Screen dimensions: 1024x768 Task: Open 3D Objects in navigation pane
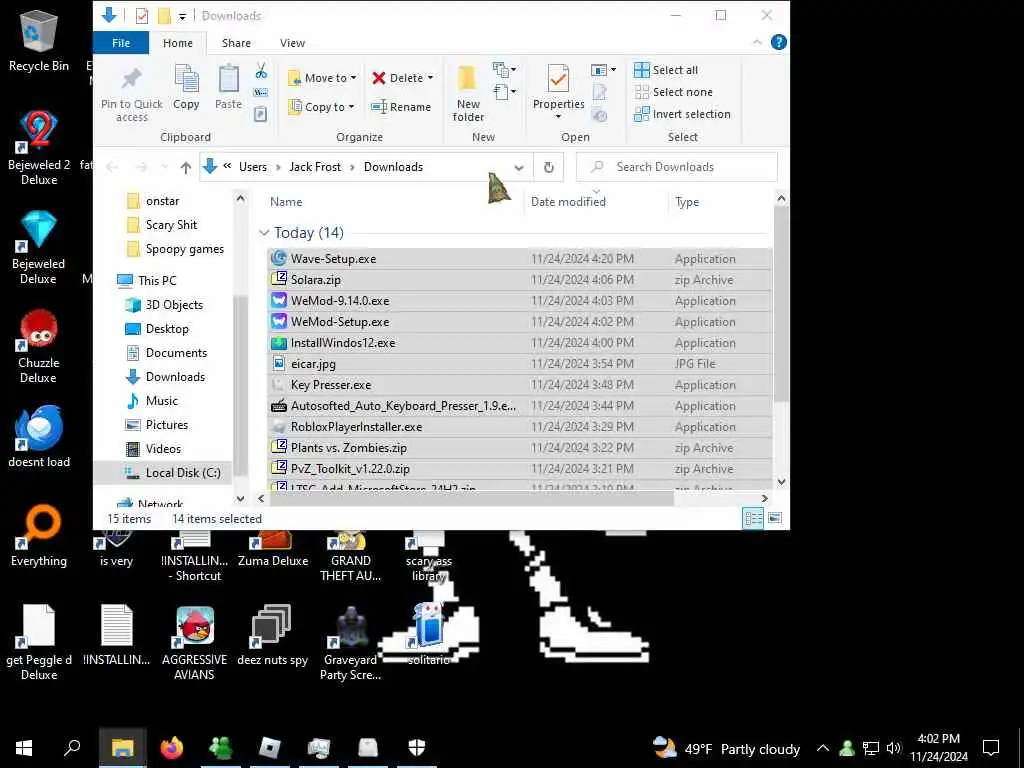pyautogui.click(x=174, y=304)
